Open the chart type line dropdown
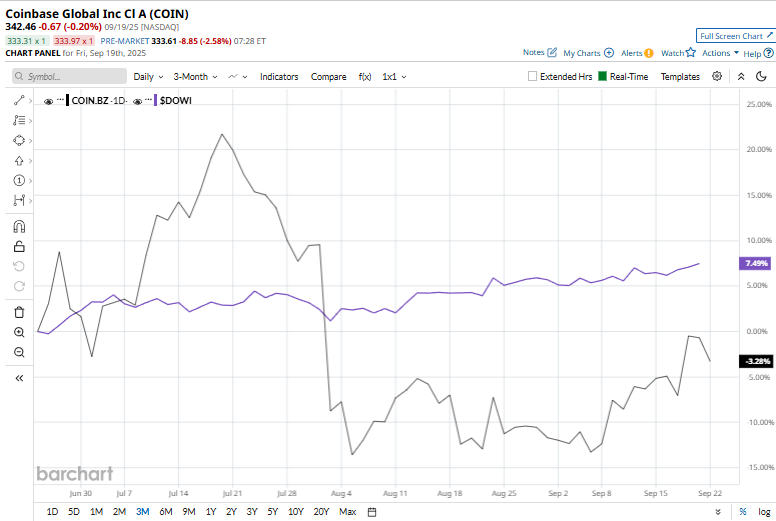 click(x=238, y=77)
